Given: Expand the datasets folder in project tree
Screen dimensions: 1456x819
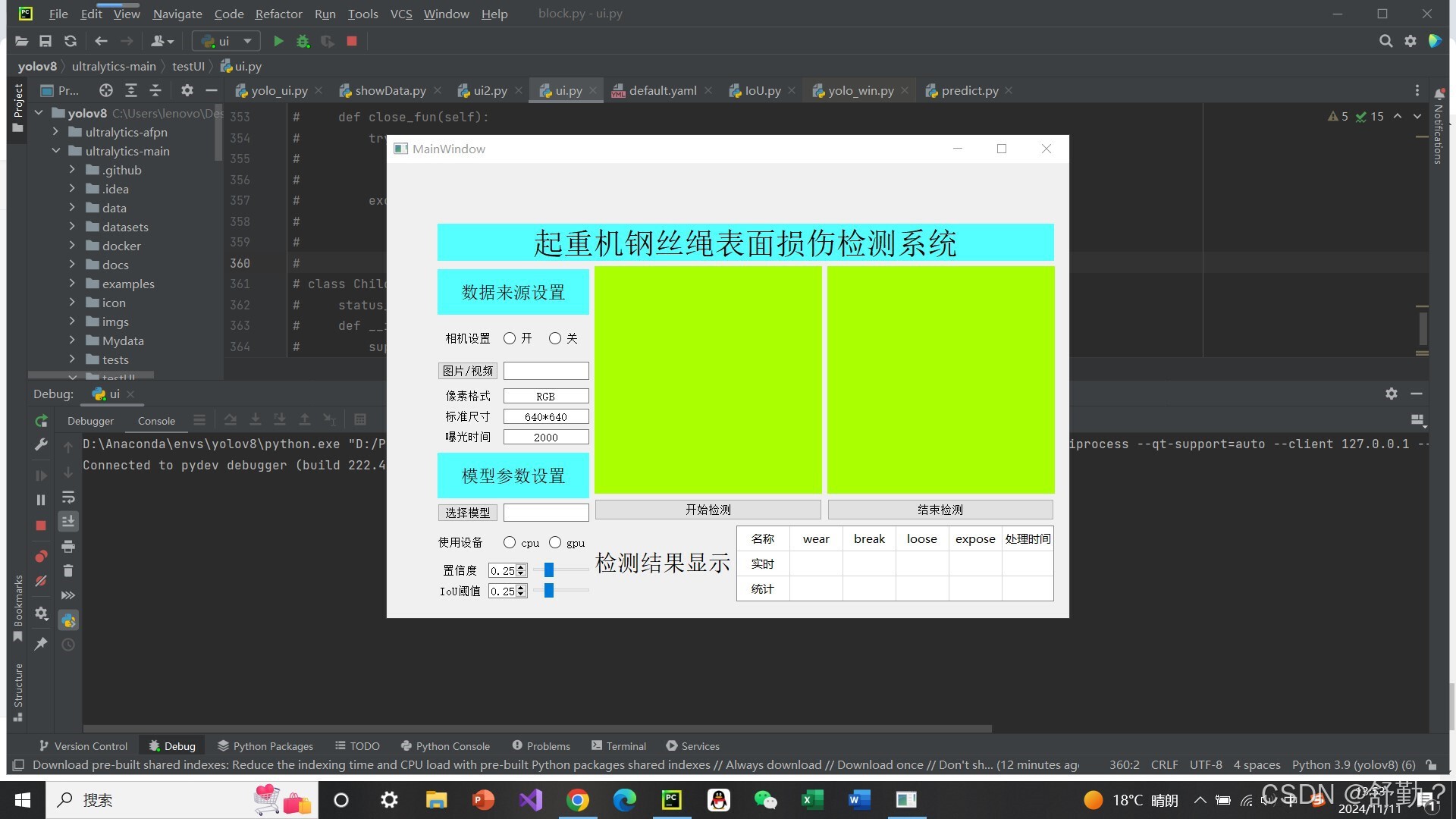Looking at the screenshot, I should click(72, 227).
